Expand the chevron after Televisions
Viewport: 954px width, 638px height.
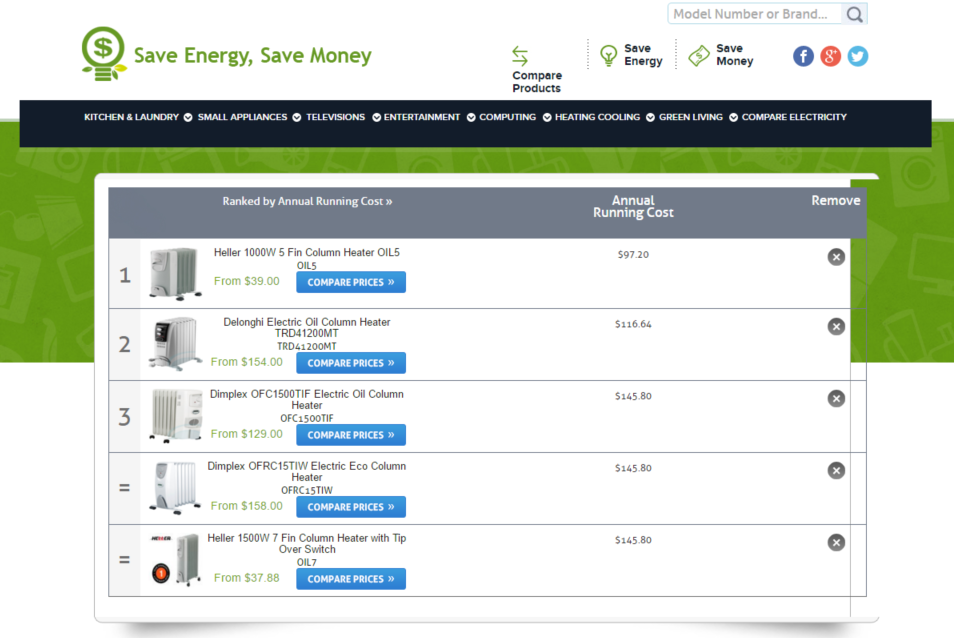377,117
